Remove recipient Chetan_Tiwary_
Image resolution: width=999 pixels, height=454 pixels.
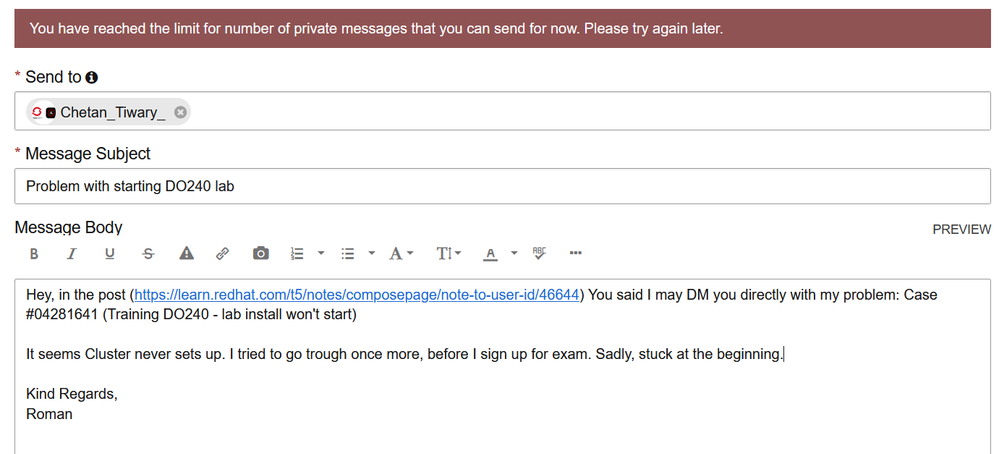180,112
